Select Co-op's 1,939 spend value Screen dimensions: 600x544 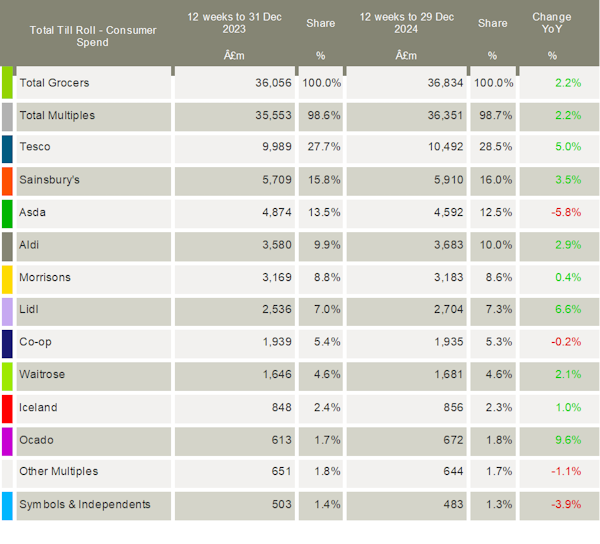coord(277,342)
